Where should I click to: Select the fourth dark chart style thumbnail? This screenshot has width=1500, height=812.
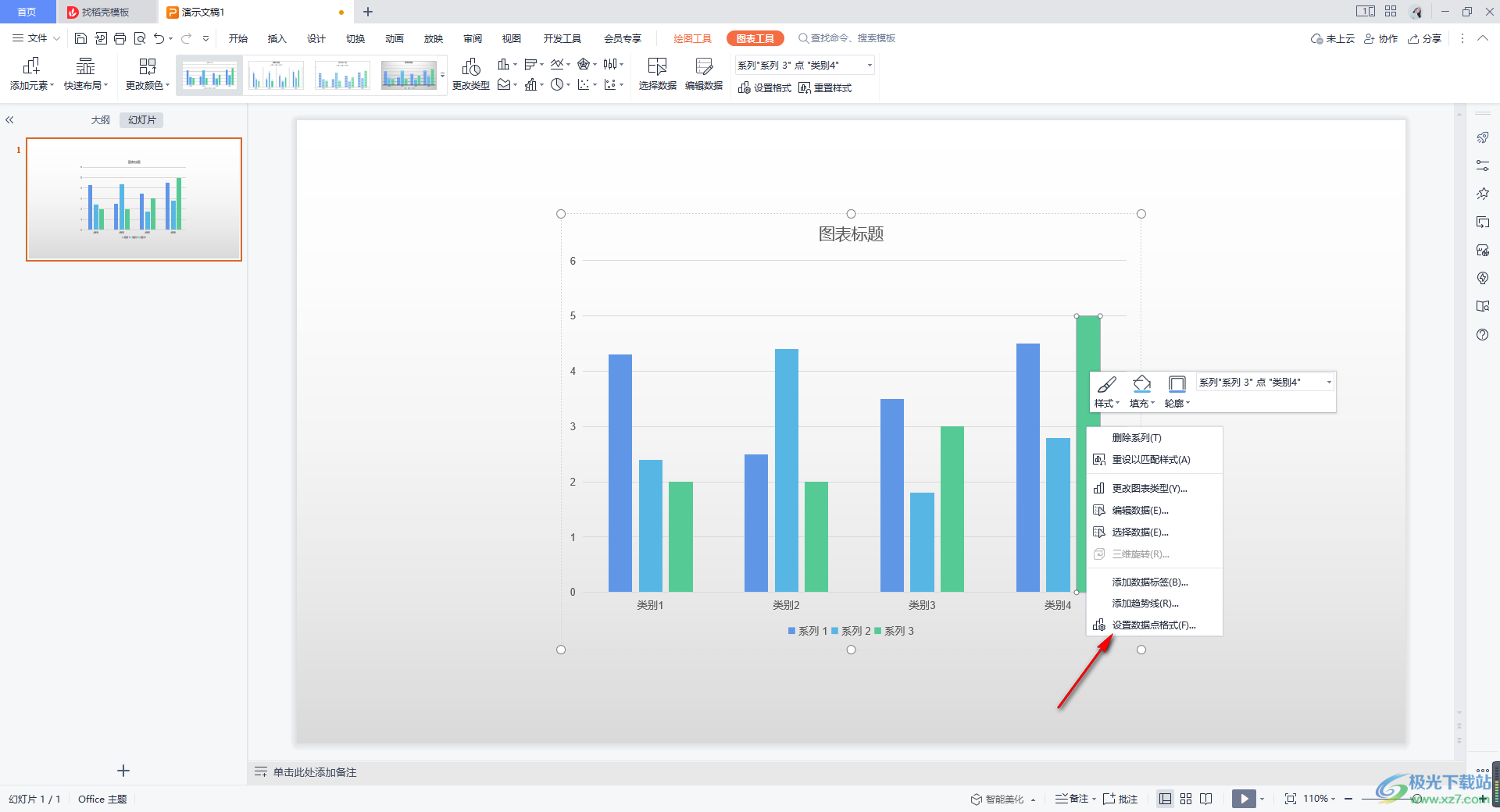pyautogui.click(x=409, y=76)
